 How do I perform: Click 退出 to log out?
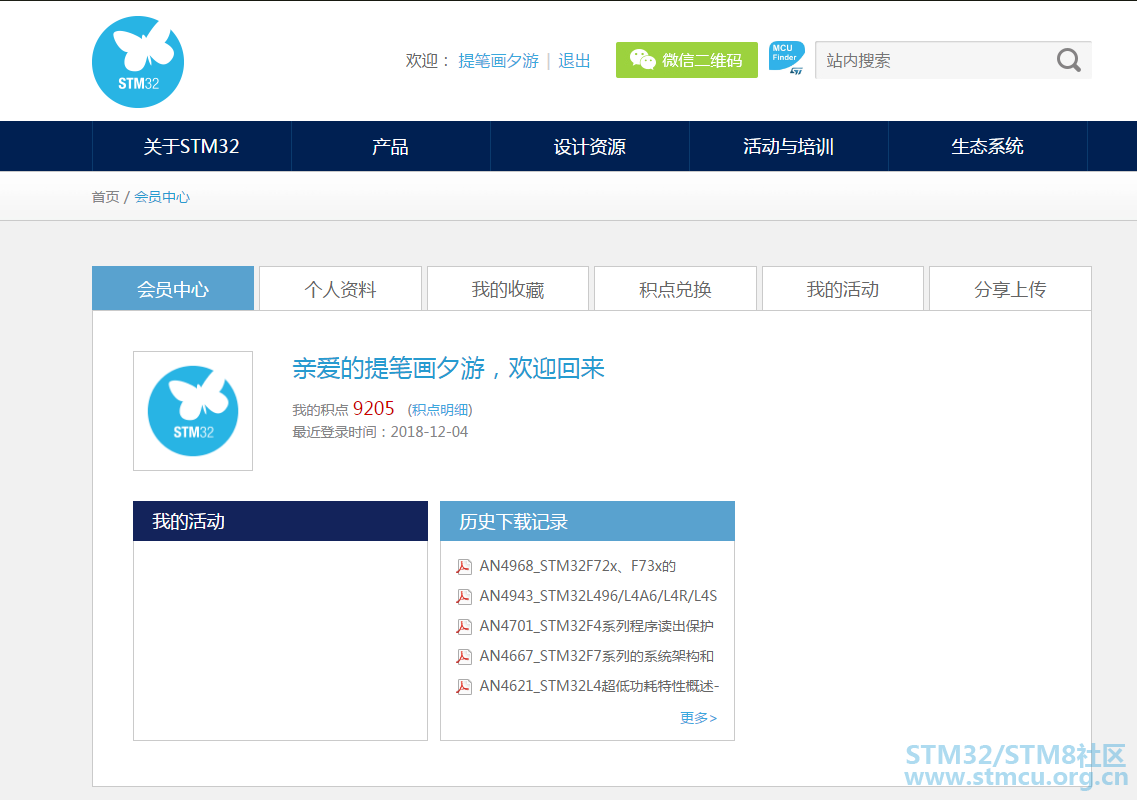pos(574,61)
